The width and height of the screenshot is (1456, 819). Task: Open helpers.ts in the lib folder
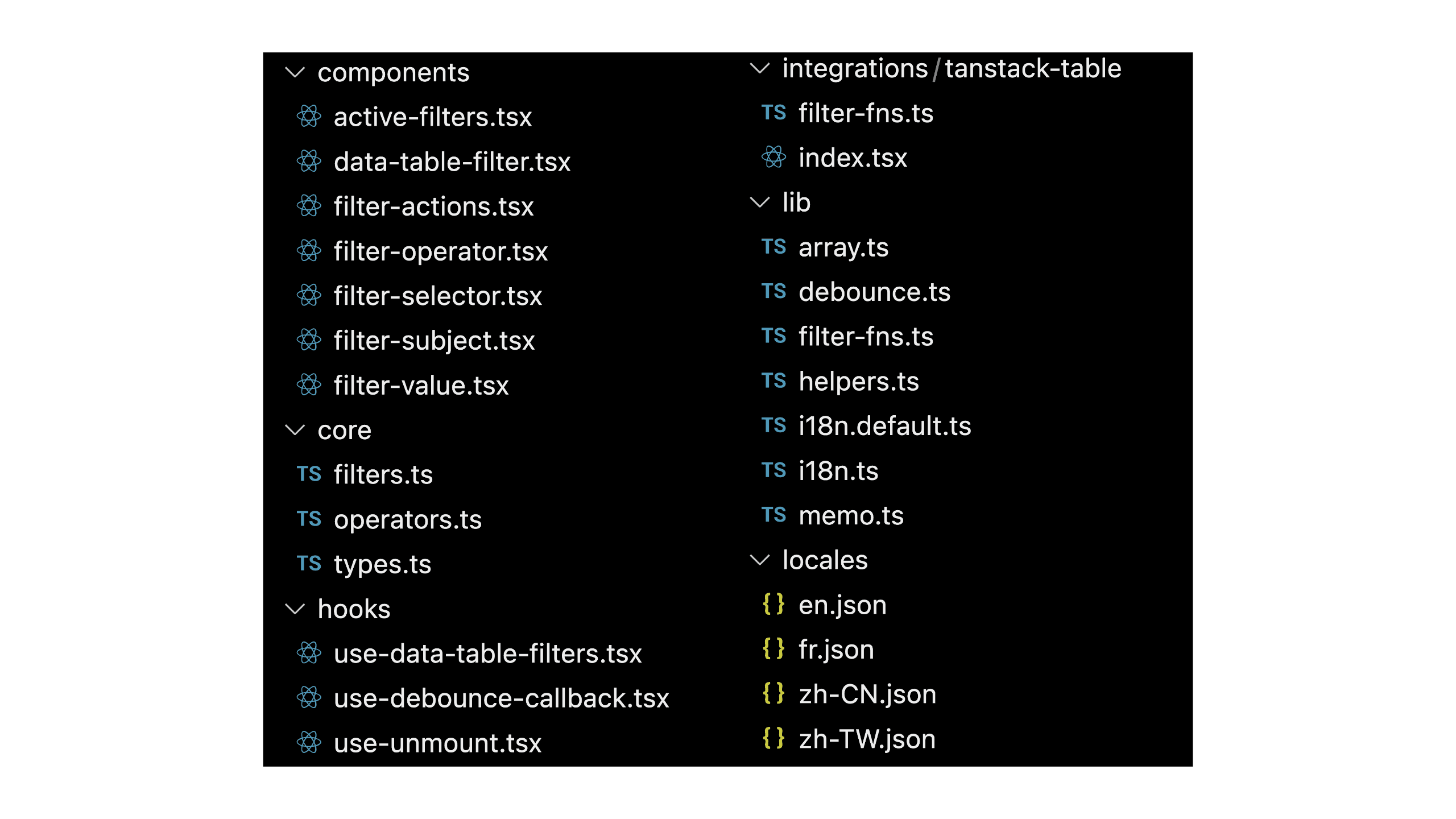[858, 381]
